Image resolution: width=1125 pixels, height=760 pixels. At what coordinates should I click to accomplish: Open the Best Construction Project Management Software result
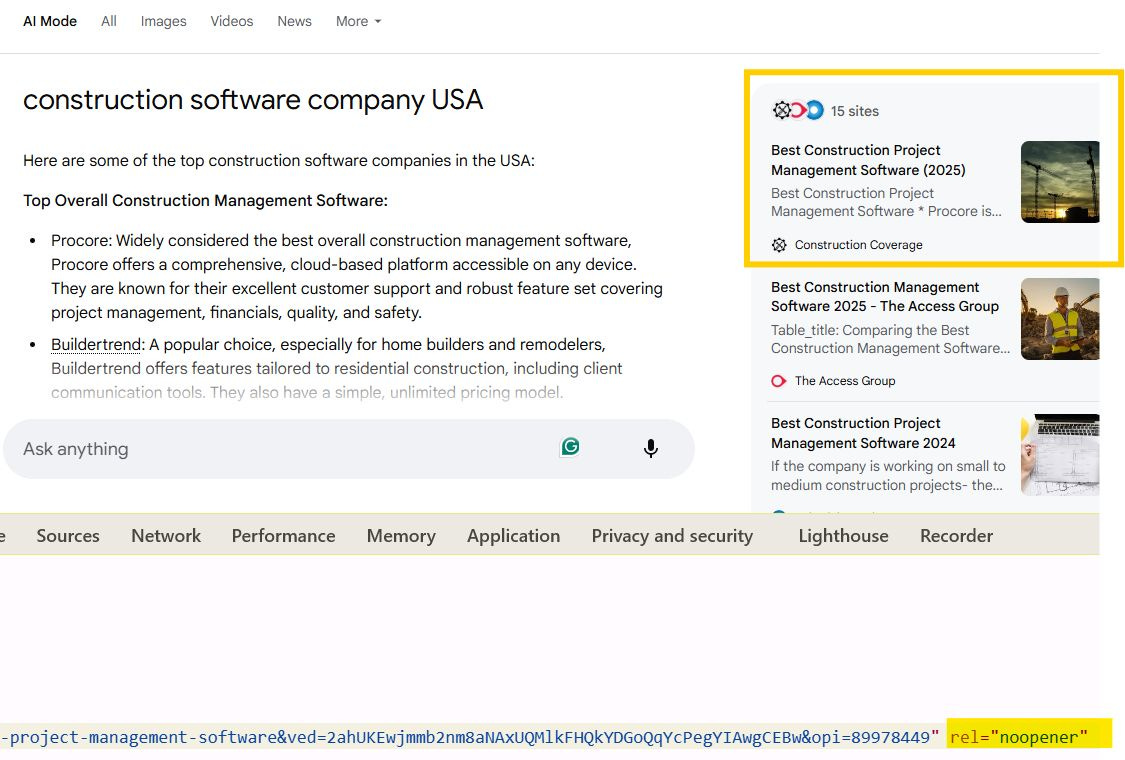tap(866, 160)
